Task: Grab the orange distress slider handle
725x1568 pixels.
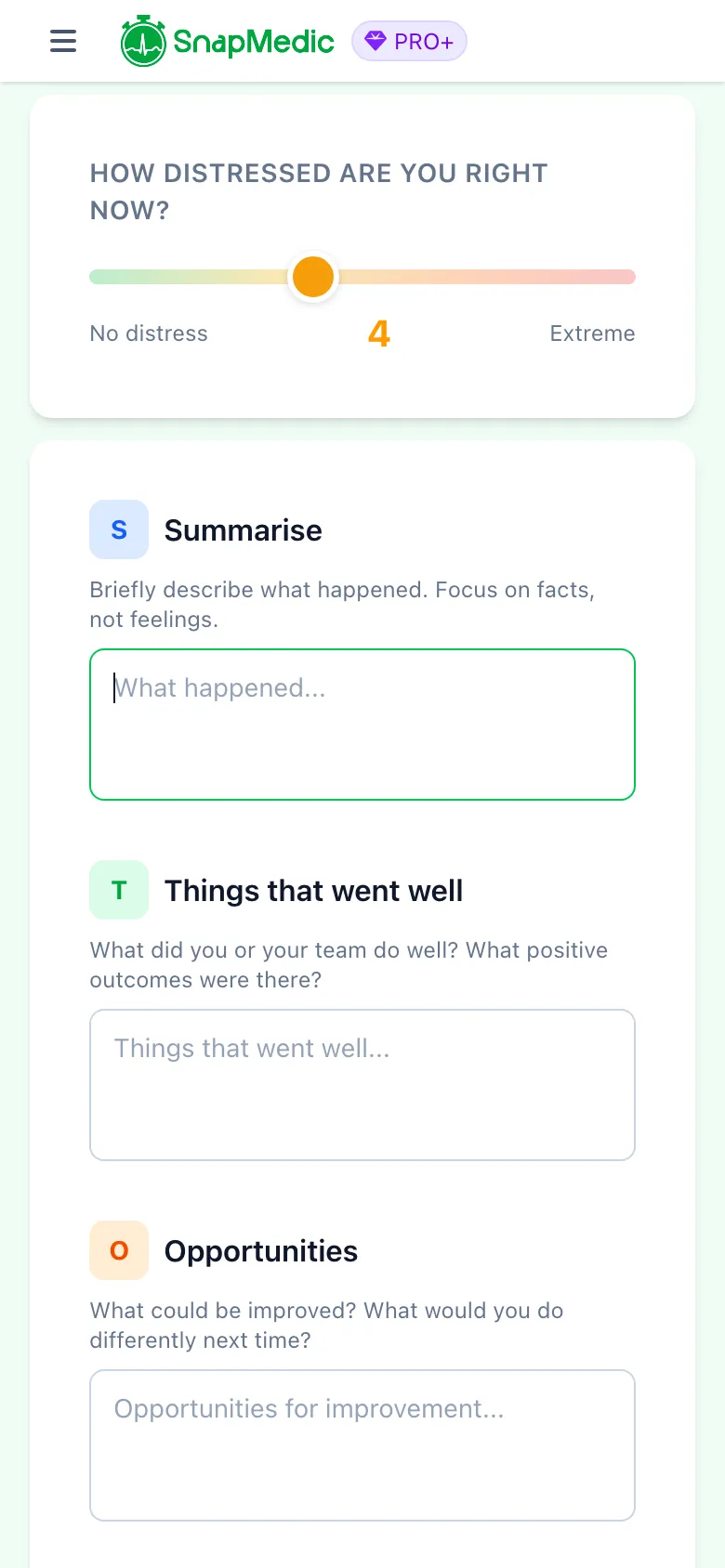Action: [x=313, y=277]
